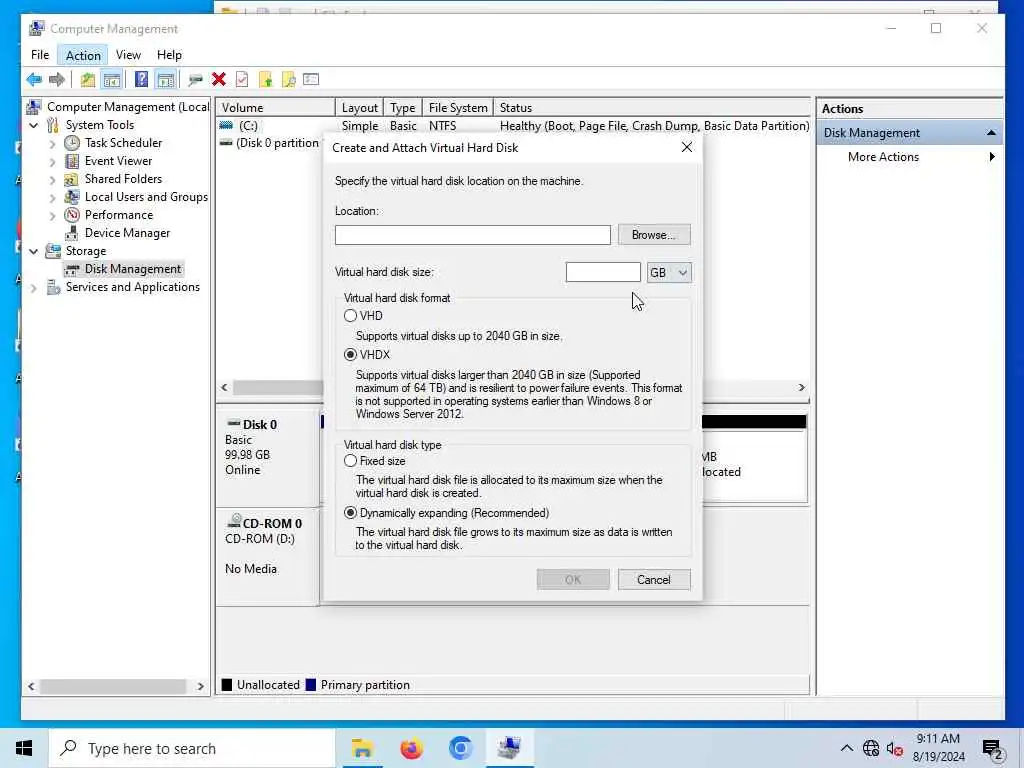Expand the Shared Folders node
Image resolution: width=1024 pixels, height=768 pixels.
52,179
